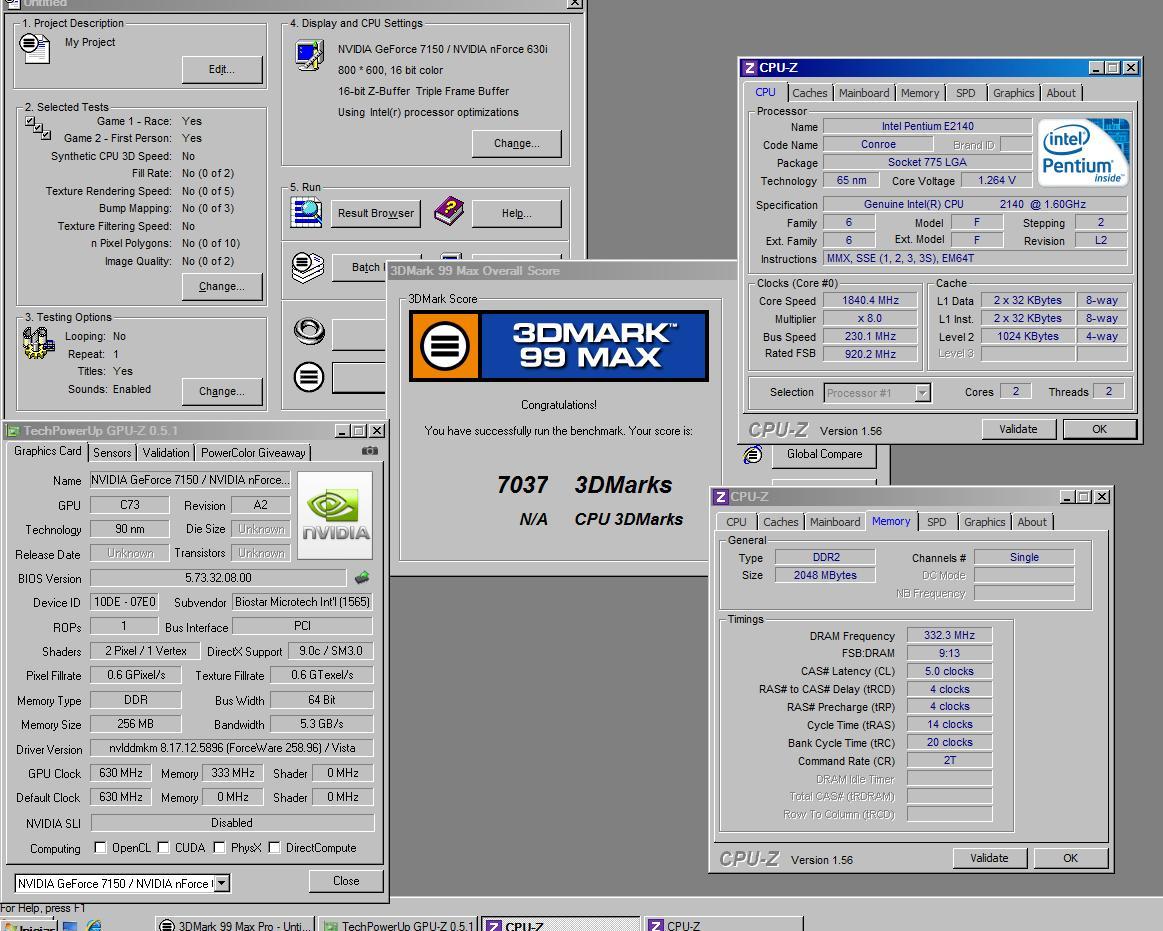Click Change button under Selected Tests
The width and height of the screenshot is (1163, 931).
click(222, 286)
